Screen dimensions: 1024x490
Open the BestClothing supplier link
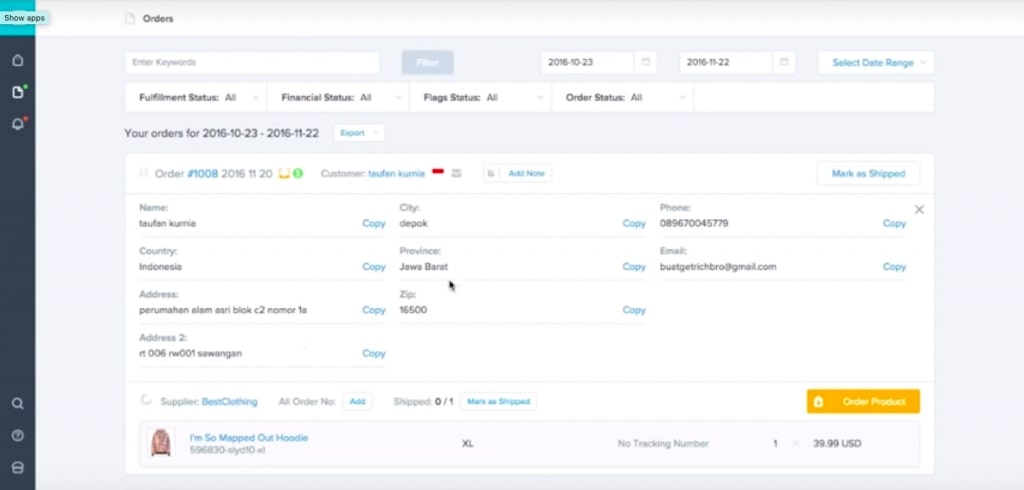click(229, 402)
